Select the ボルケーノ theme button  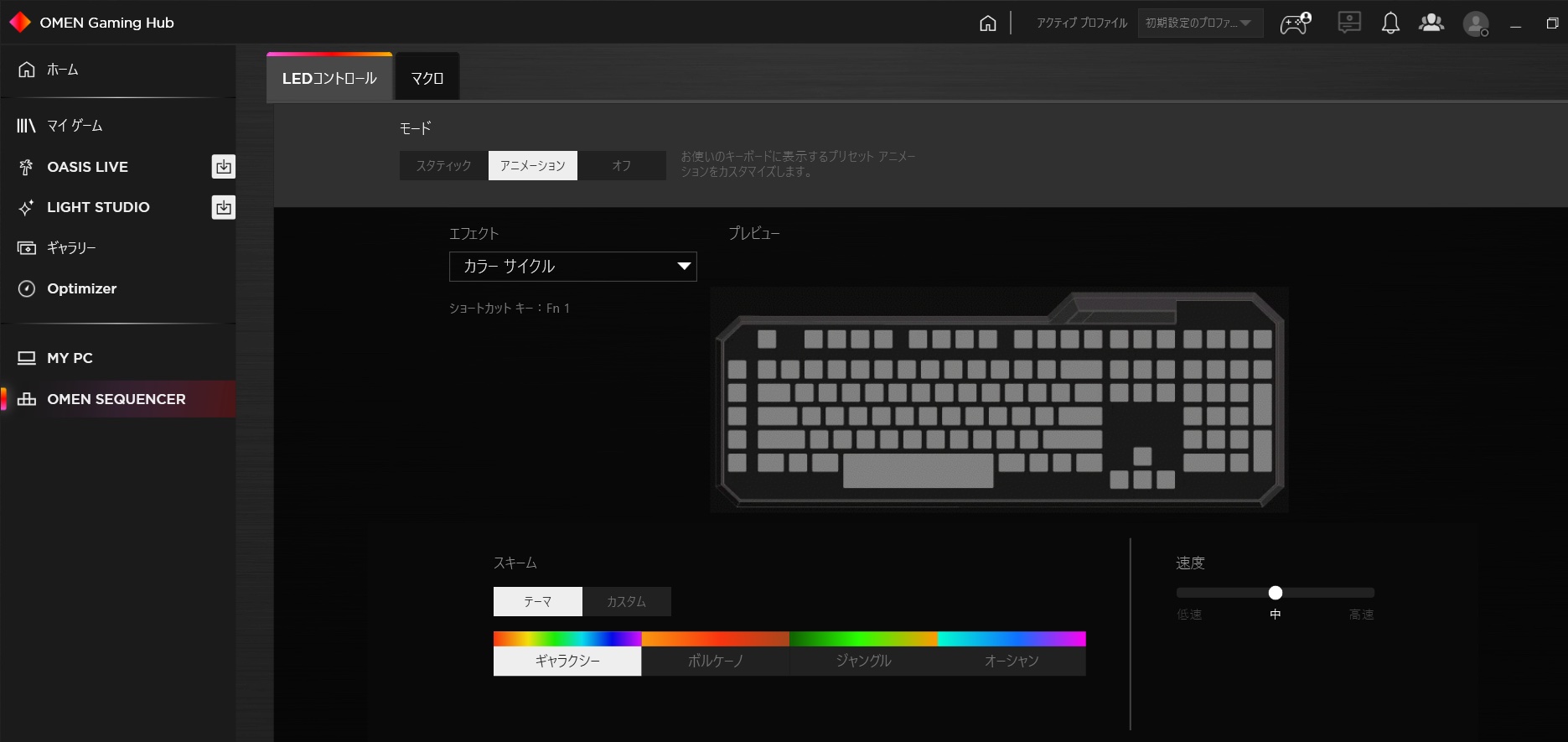coord(716,661)
